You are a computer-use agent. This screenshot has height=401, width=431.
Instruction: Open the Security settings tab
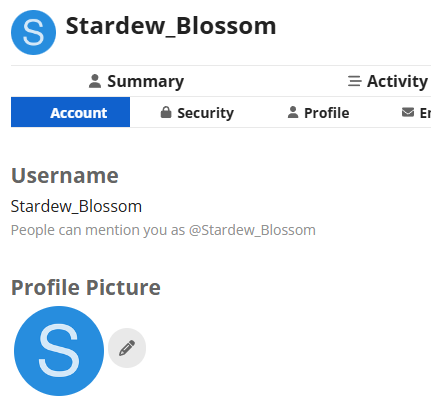(x=197, y=113)
